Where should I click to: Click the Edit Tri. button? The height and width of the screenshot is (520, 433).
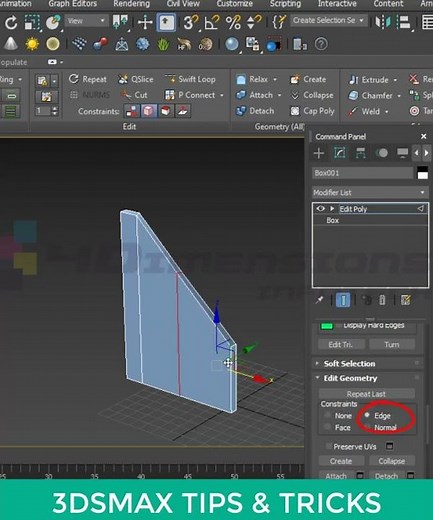click(x=341, y=344)
